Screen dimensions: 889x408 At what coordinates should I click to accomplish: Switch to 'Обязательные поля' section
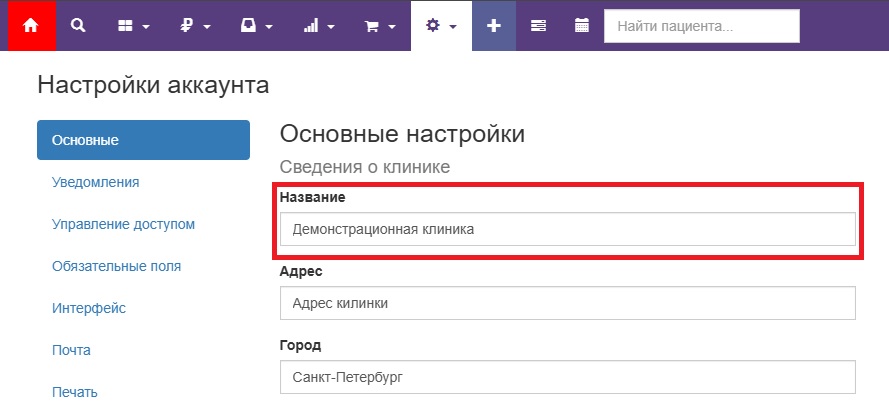coord(116,266)
